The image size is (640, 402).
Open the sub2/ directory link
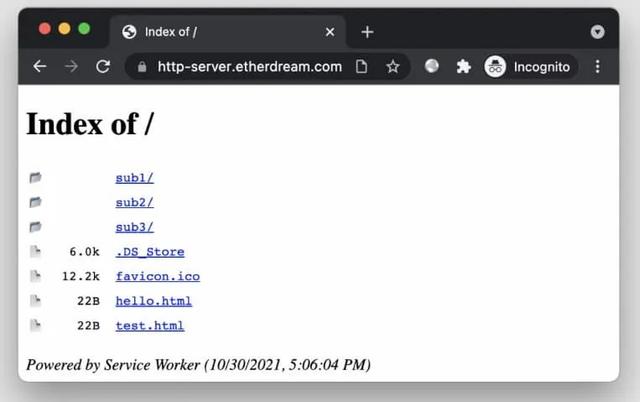tap(134, 203)
